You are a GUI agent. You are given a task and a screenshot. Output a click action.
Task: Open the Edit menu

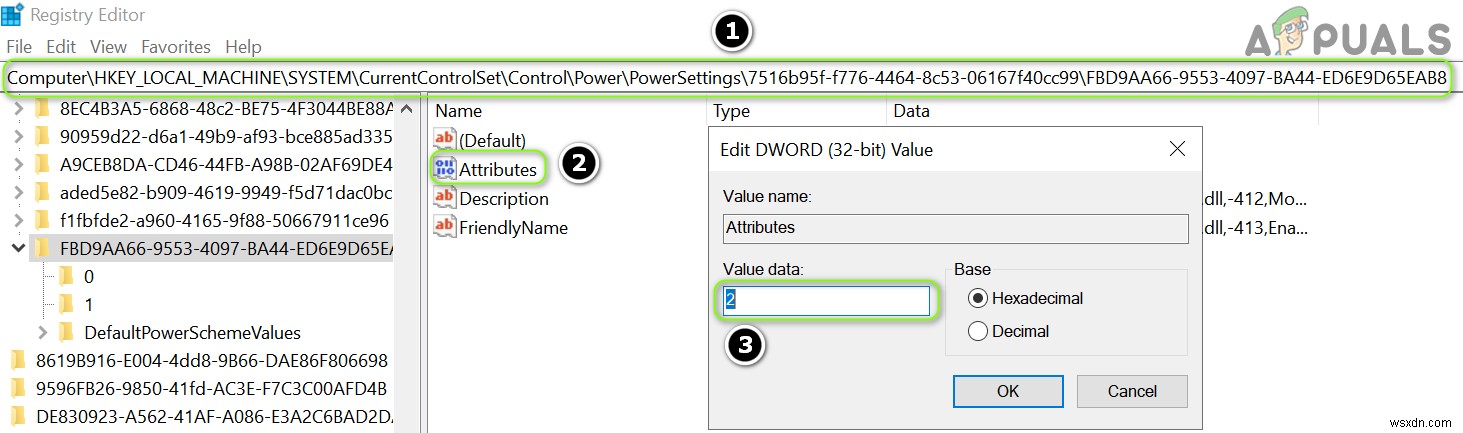tap(61, 47)
